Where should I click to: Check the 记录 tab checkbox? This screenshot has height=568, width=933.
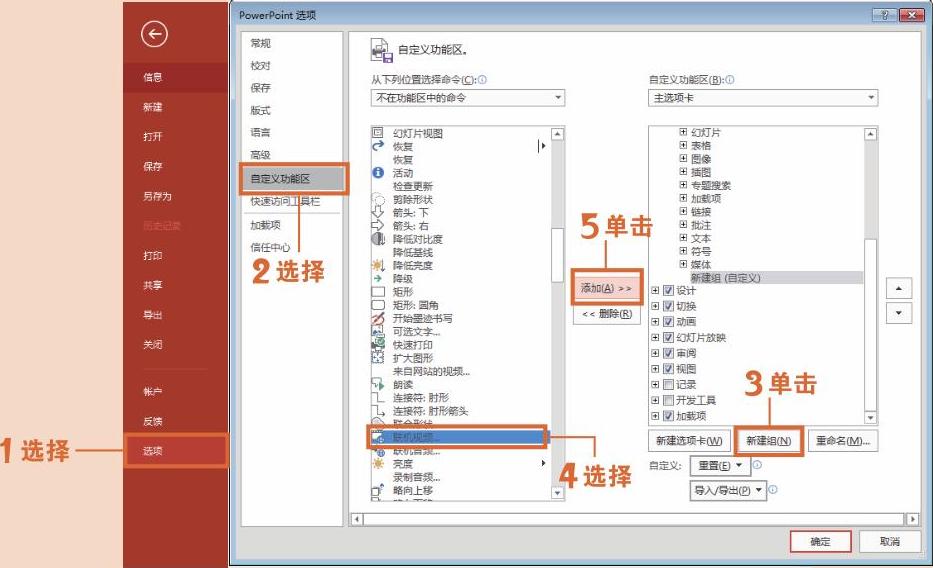tap(668, 384)
